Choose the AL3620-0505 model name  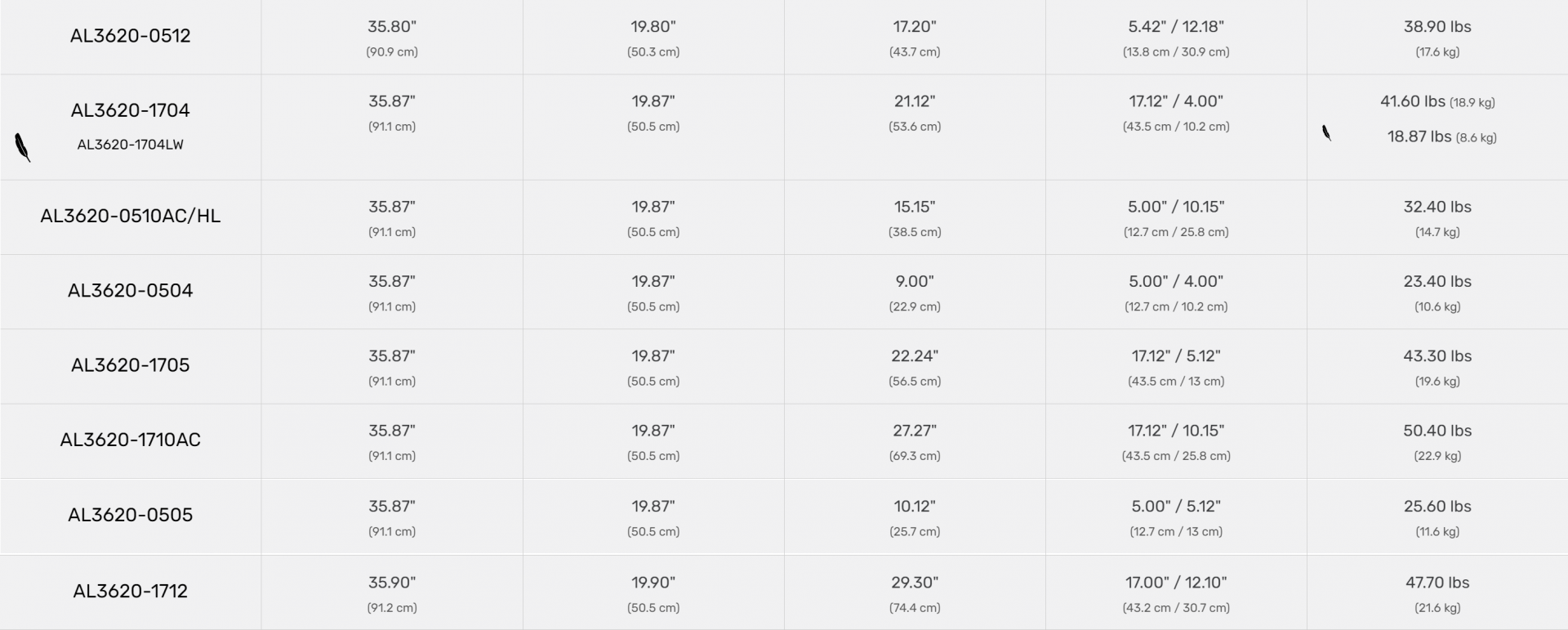coord(131,515)
